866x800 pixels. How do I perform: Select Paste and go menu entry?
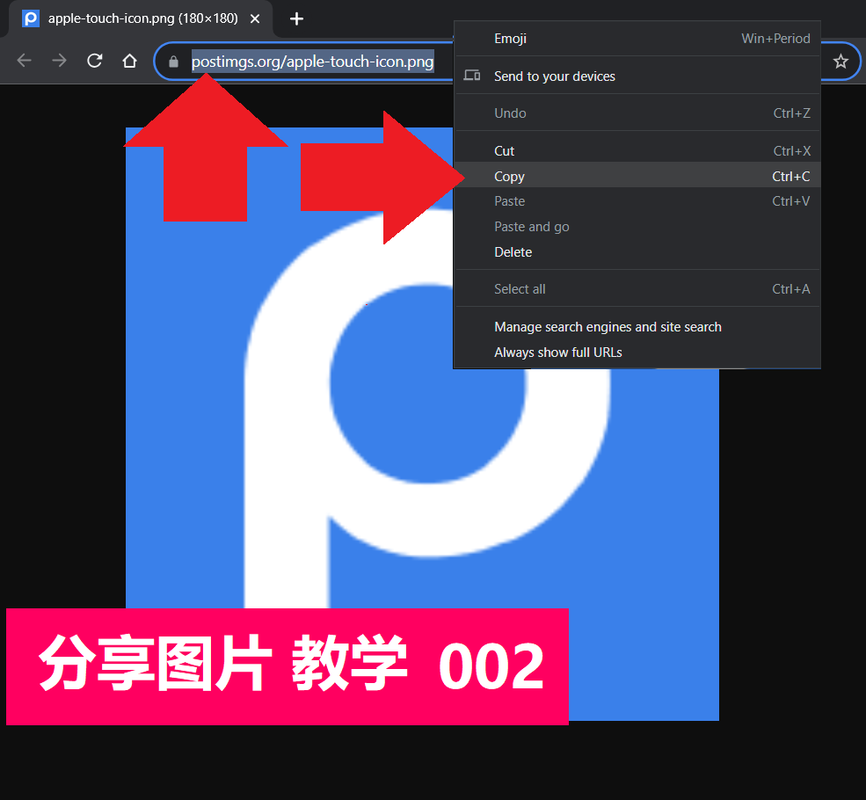point(637,227)
